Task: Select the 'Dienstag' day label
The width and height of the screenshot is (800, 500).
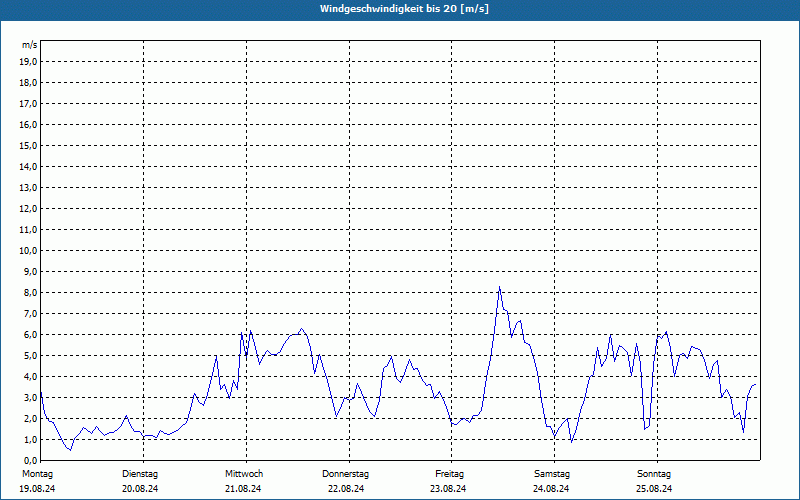Action: coord(140,474)
